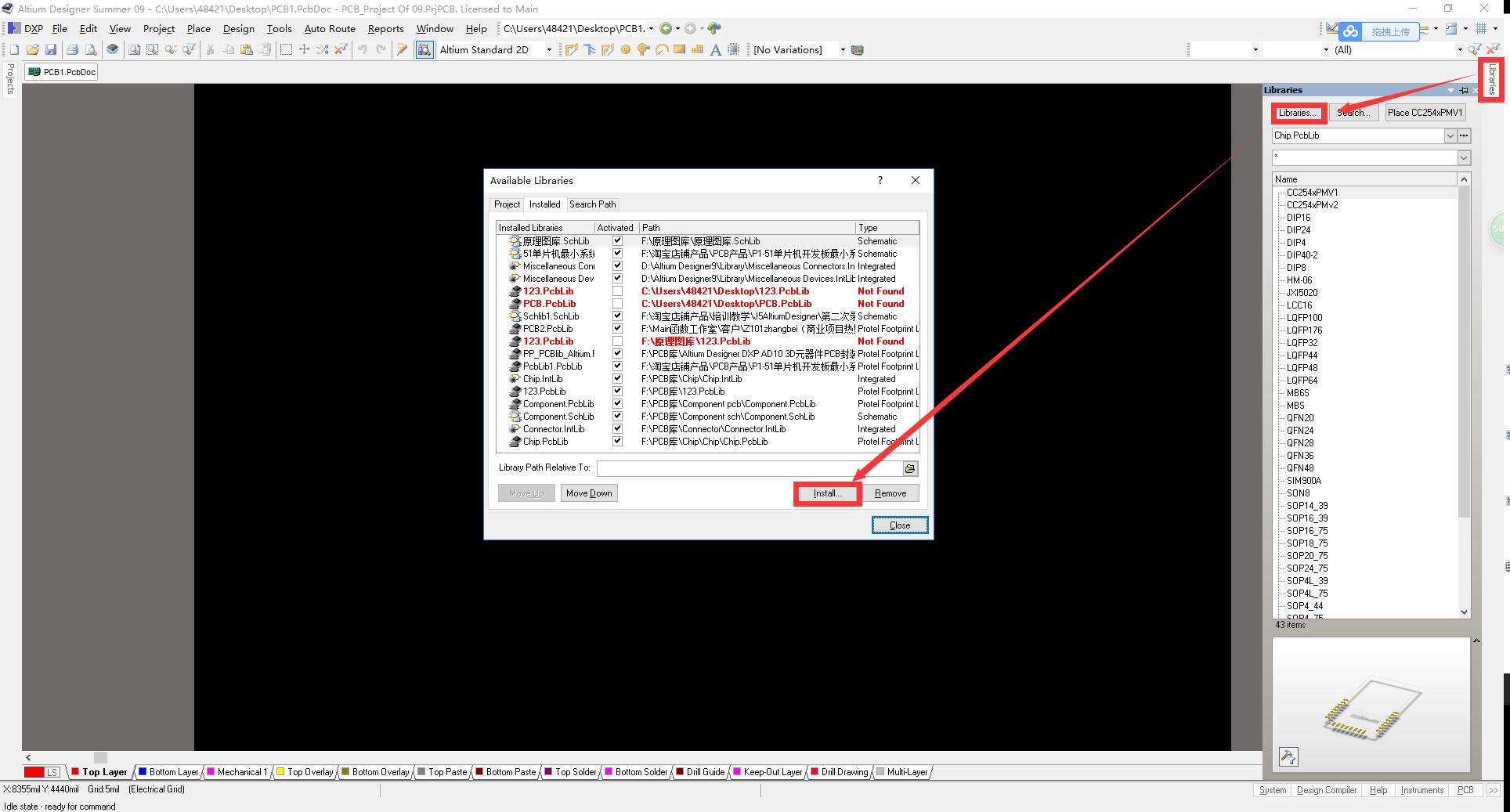This screenshot has width=1510, height=812.
Task: Place a text string
Action: (x=715, y=49)
